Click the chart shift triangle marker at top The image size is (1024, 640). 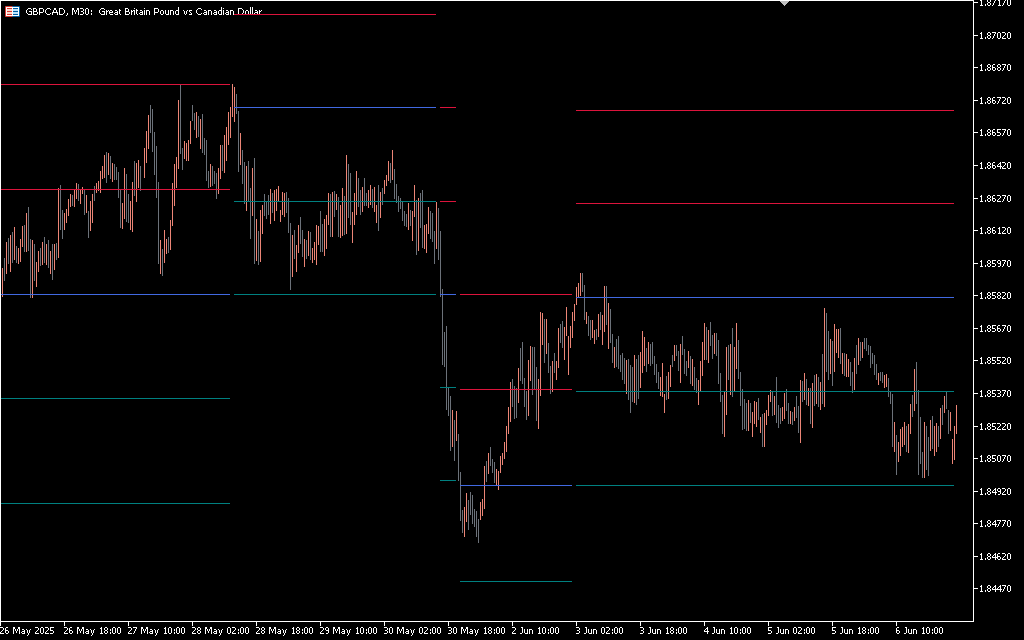[784, 3]
